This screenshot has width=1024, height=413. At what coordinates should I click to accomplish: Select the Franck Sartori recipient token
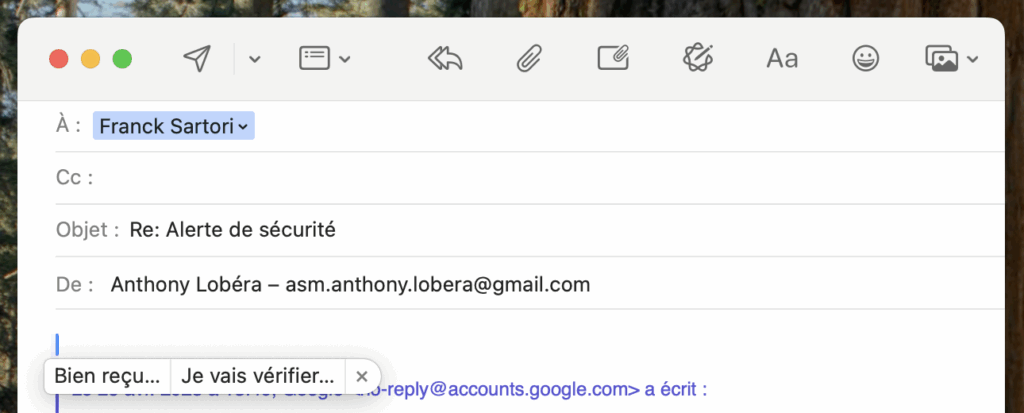[174, 126]
